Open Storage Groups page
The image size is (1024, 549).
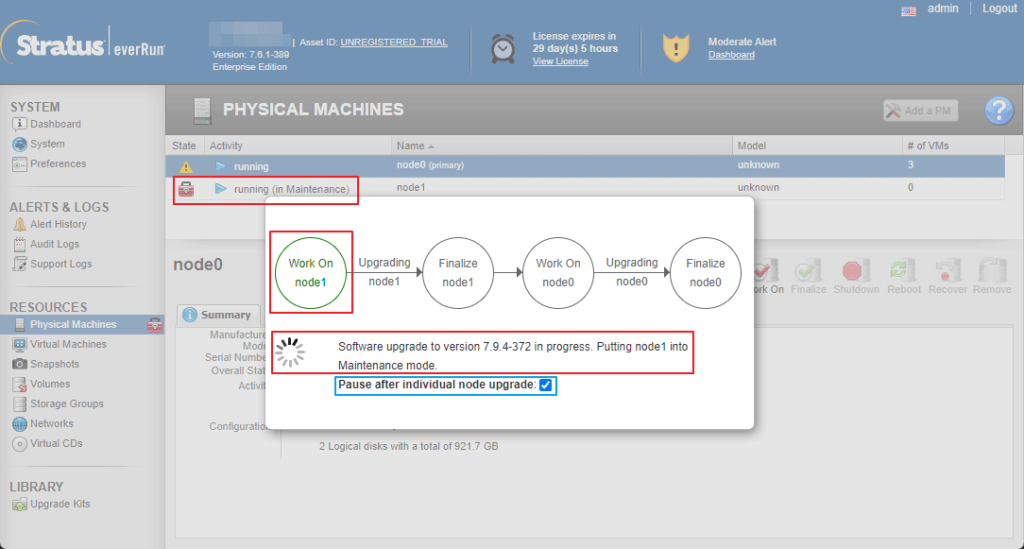tap(67, 404)
